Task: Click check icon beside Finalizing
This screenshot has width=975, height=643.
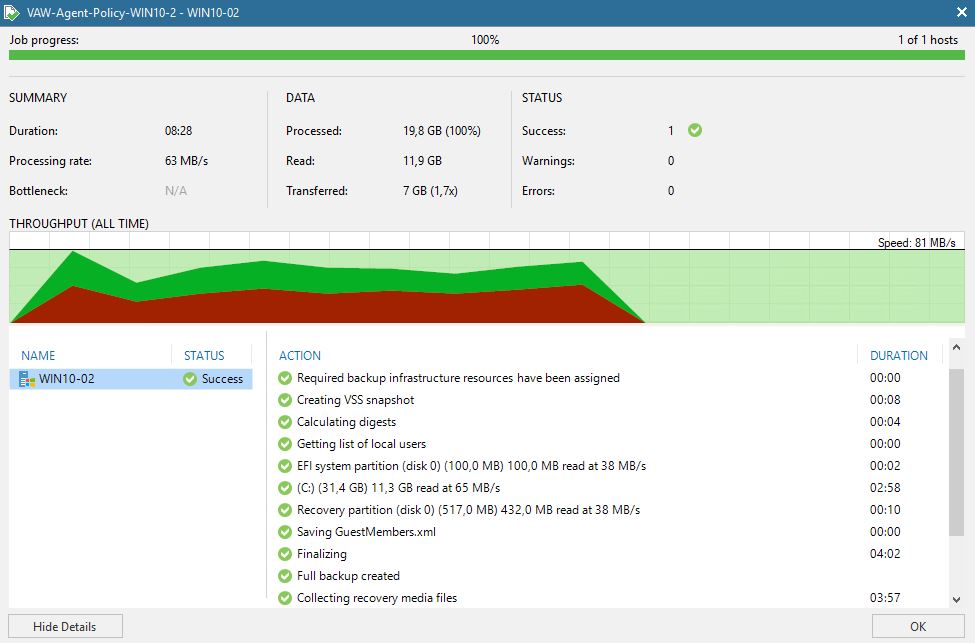Action: pos(285,554)
